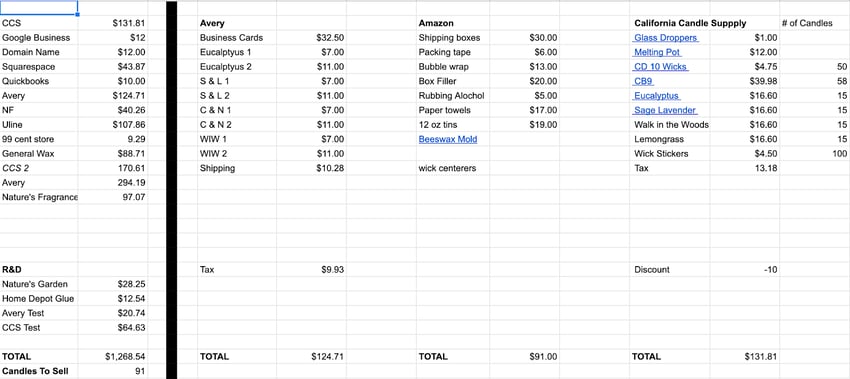Select the Avery TOTAL $124.71 cell
The width and height of the screenshot is (850, 379).
(312, 357)
